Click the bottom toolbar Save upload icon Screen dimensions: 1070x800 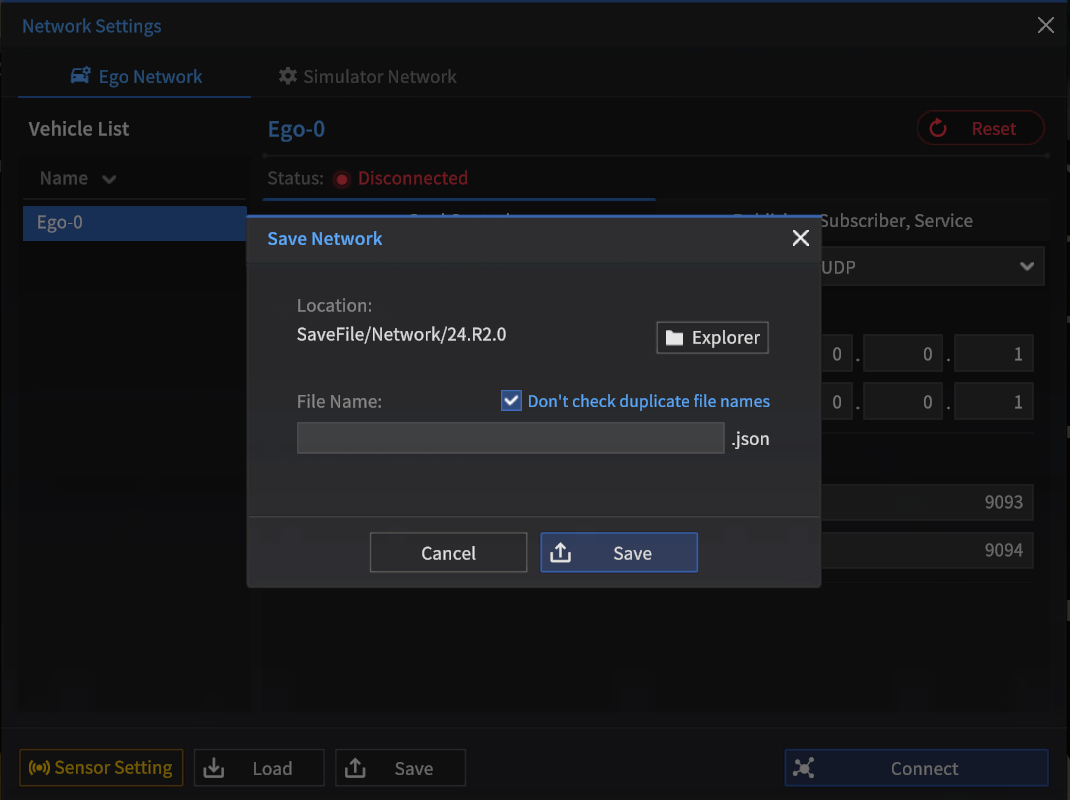click(355, 768)
